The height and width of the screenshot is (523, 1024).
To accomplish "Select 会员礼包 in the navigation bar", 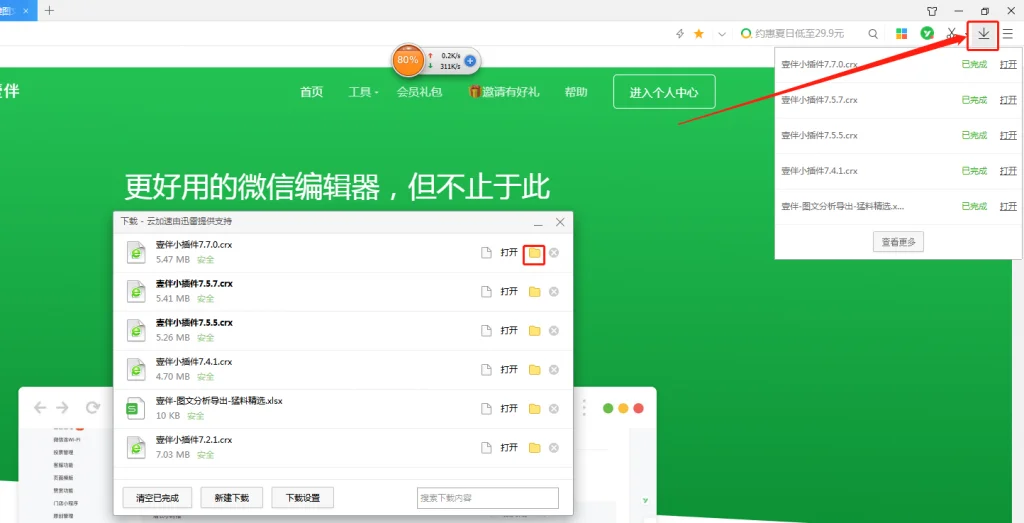I will coord(419,92).
